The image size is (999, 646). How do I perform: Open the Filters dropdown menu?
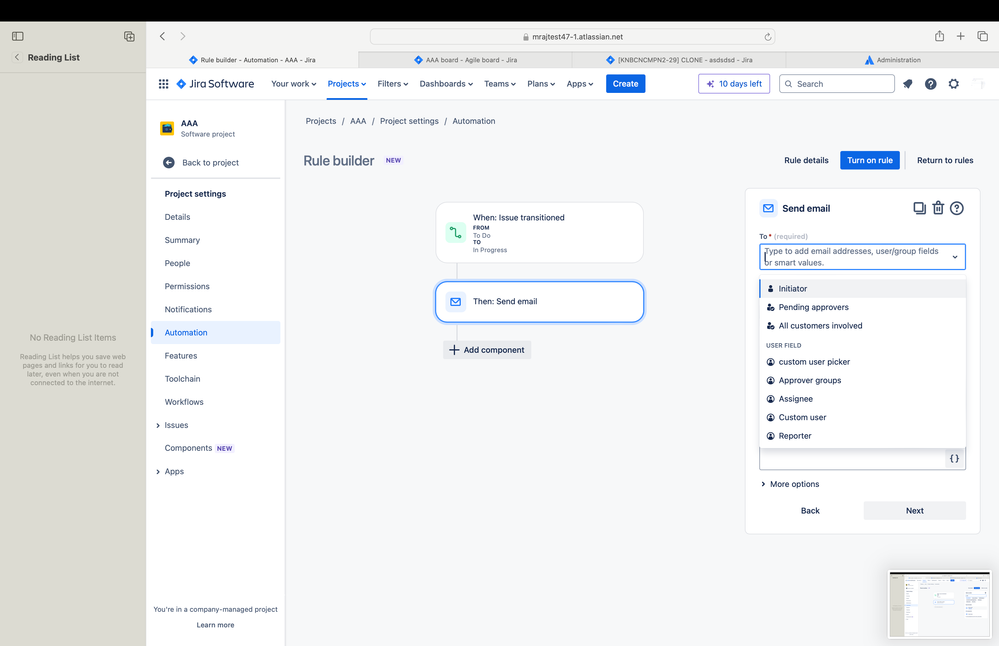(x=392, y=84)
